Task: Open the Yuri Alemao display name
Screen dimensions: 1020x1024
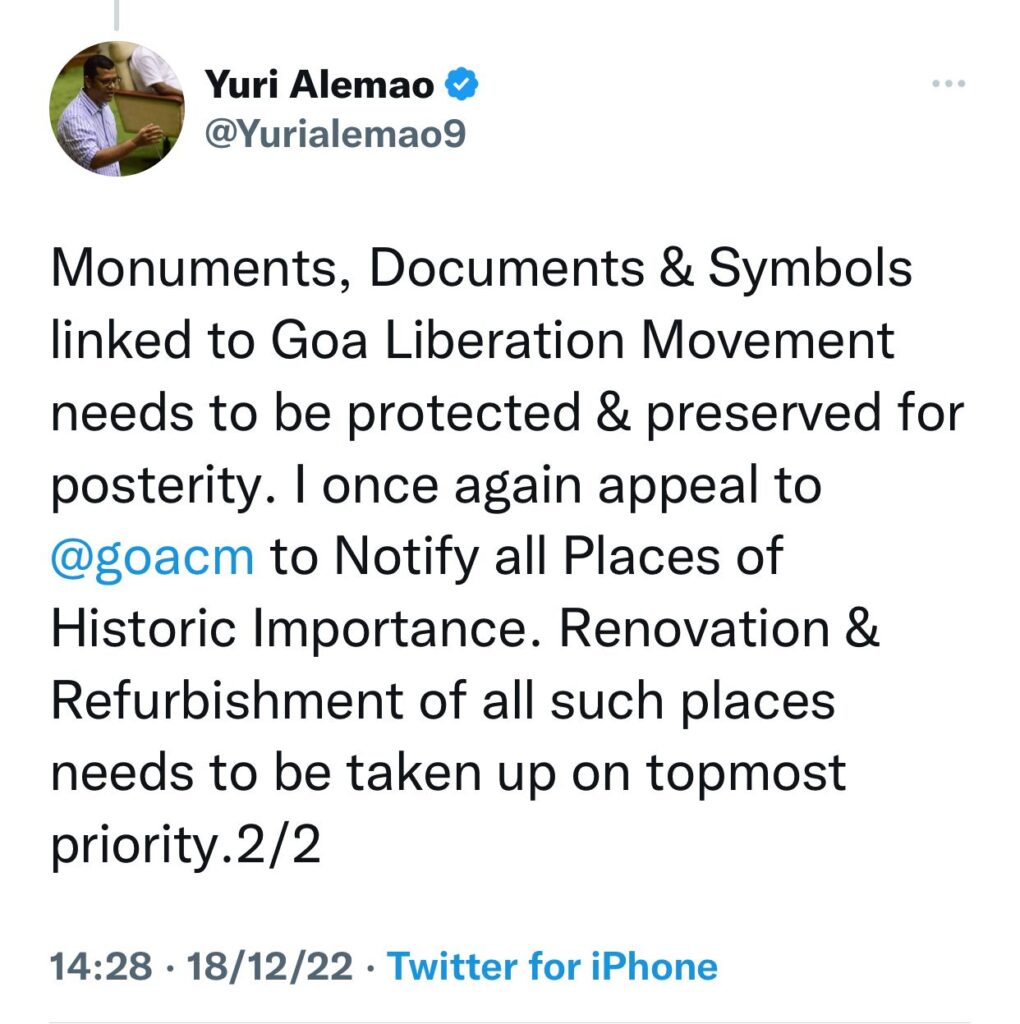Action: tap(319, 85)
